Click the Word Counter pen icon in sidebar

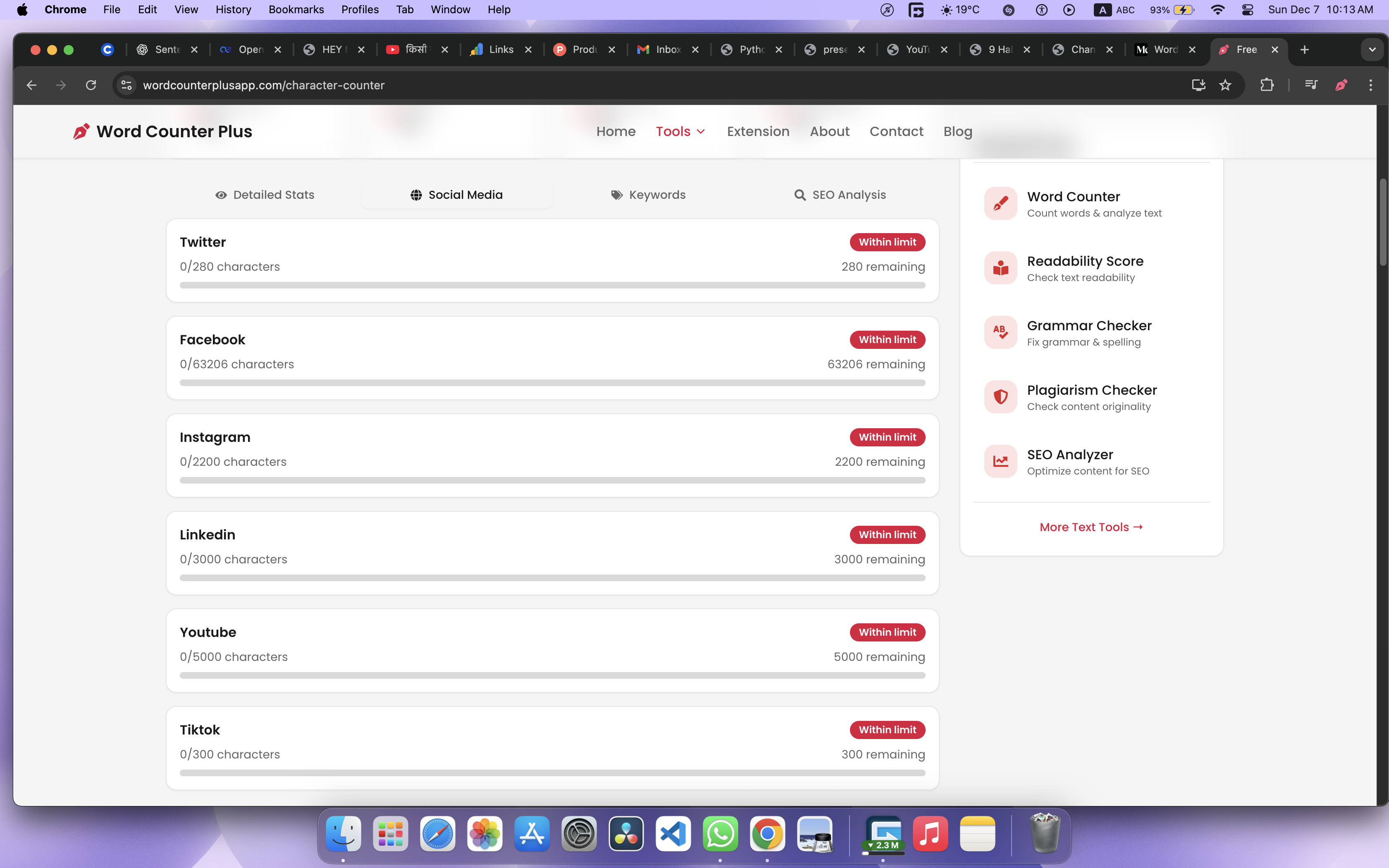[1000, 204]
